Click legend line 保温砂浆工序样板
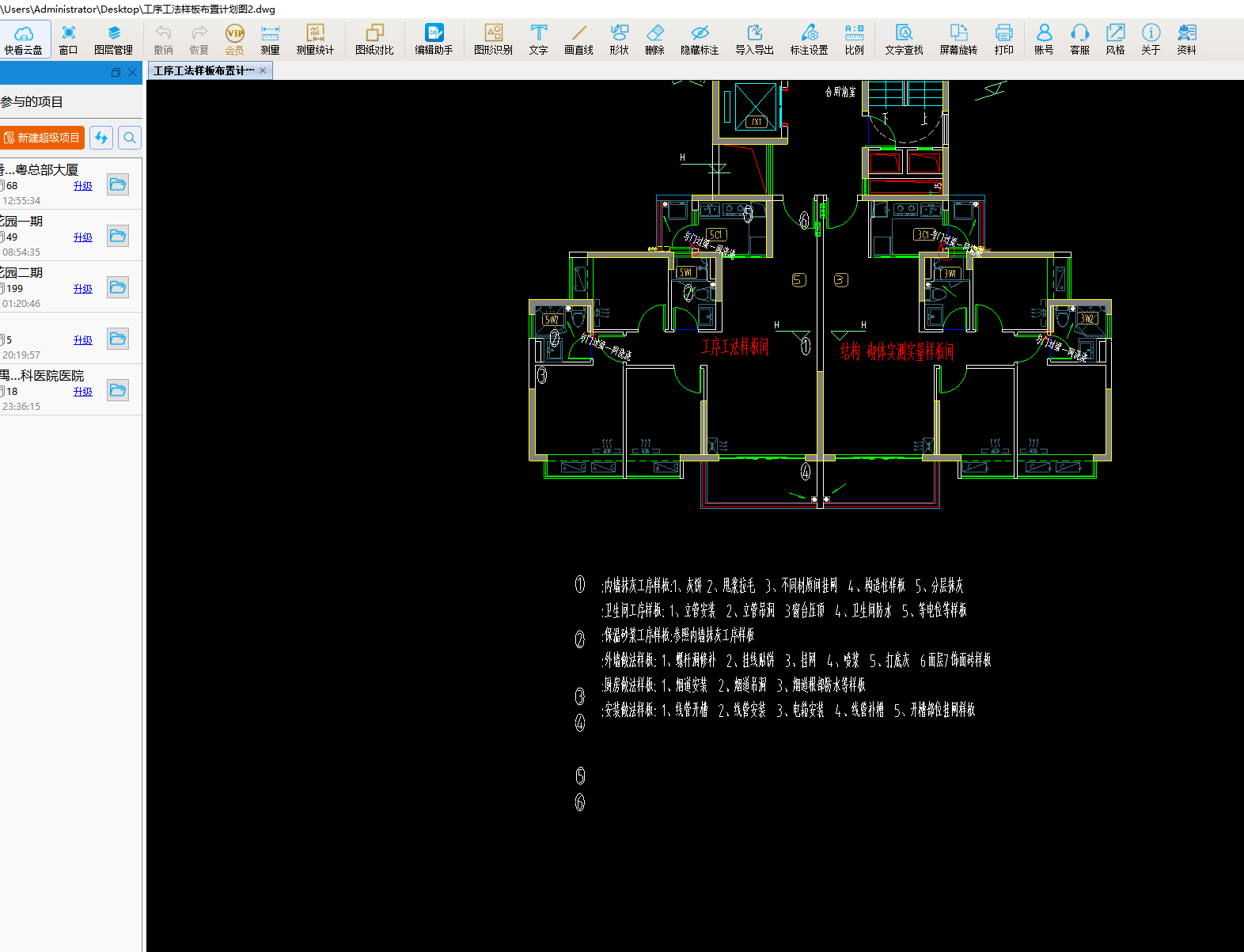The width and height of the screenshot is (1244, 952). (x=678, y=635)
